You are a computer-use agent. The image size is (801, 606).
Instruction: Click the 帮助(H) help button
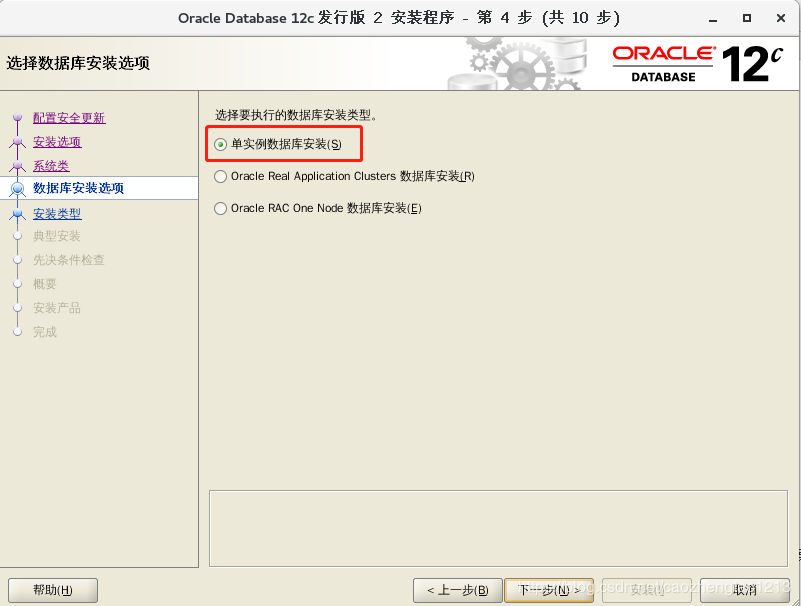pyautogui.click(x=53, y=590)
